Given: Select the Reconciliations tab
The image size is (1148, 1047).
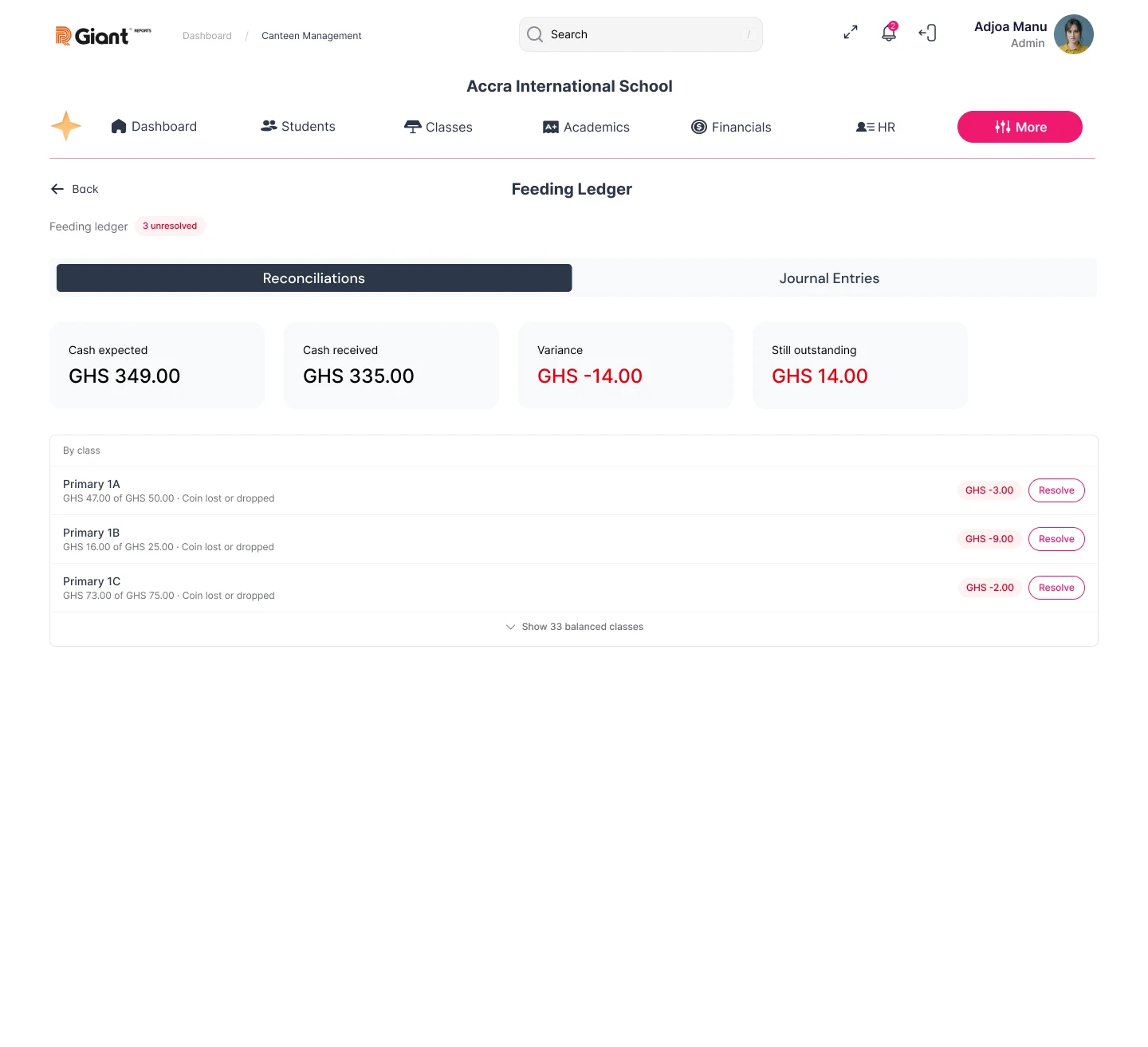Looking at the screenshot, I should (314, 278).
